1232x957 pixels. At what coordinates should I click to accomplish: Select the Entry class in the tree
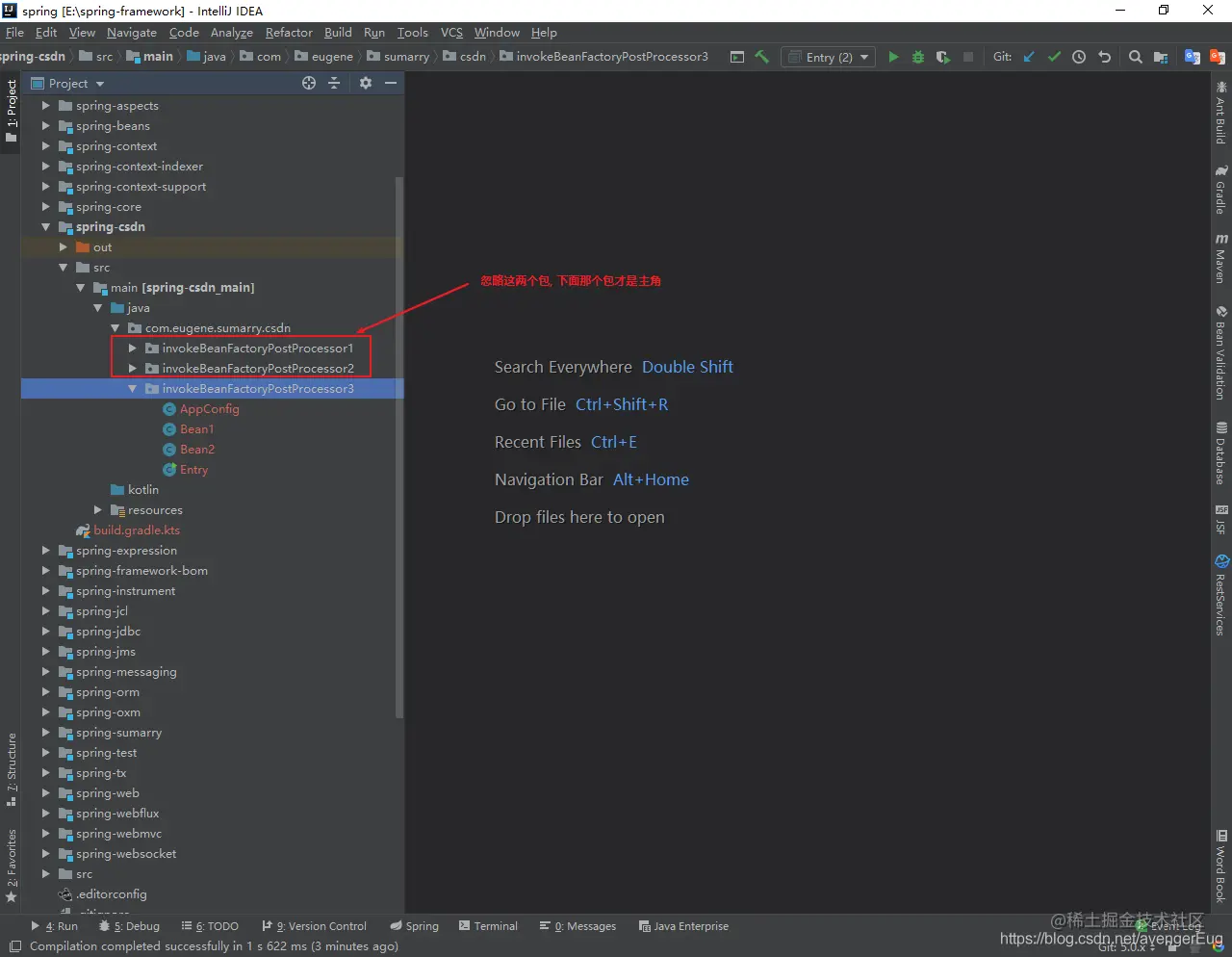tap(193, 470)
